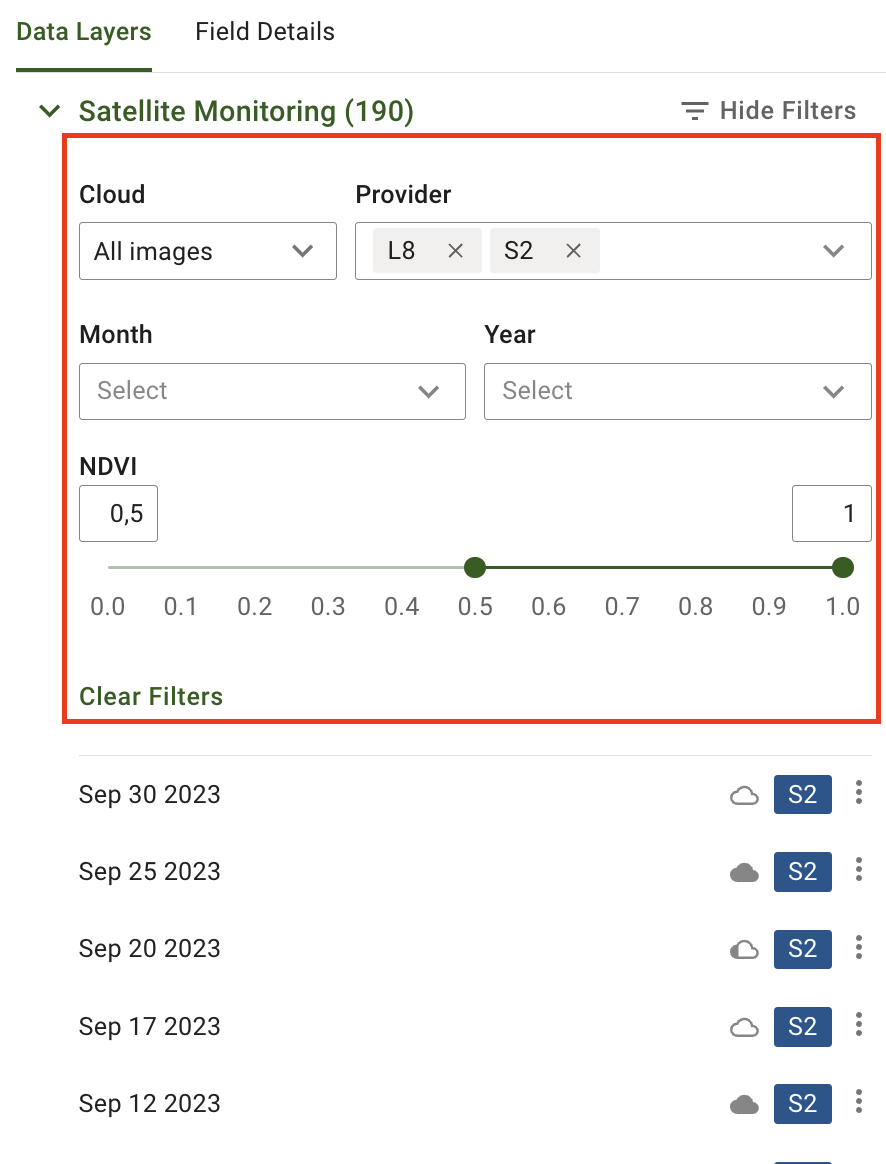Open the Cloud dropdown showing All images
Screen dimensions: 886x1164
pos(208,251)
